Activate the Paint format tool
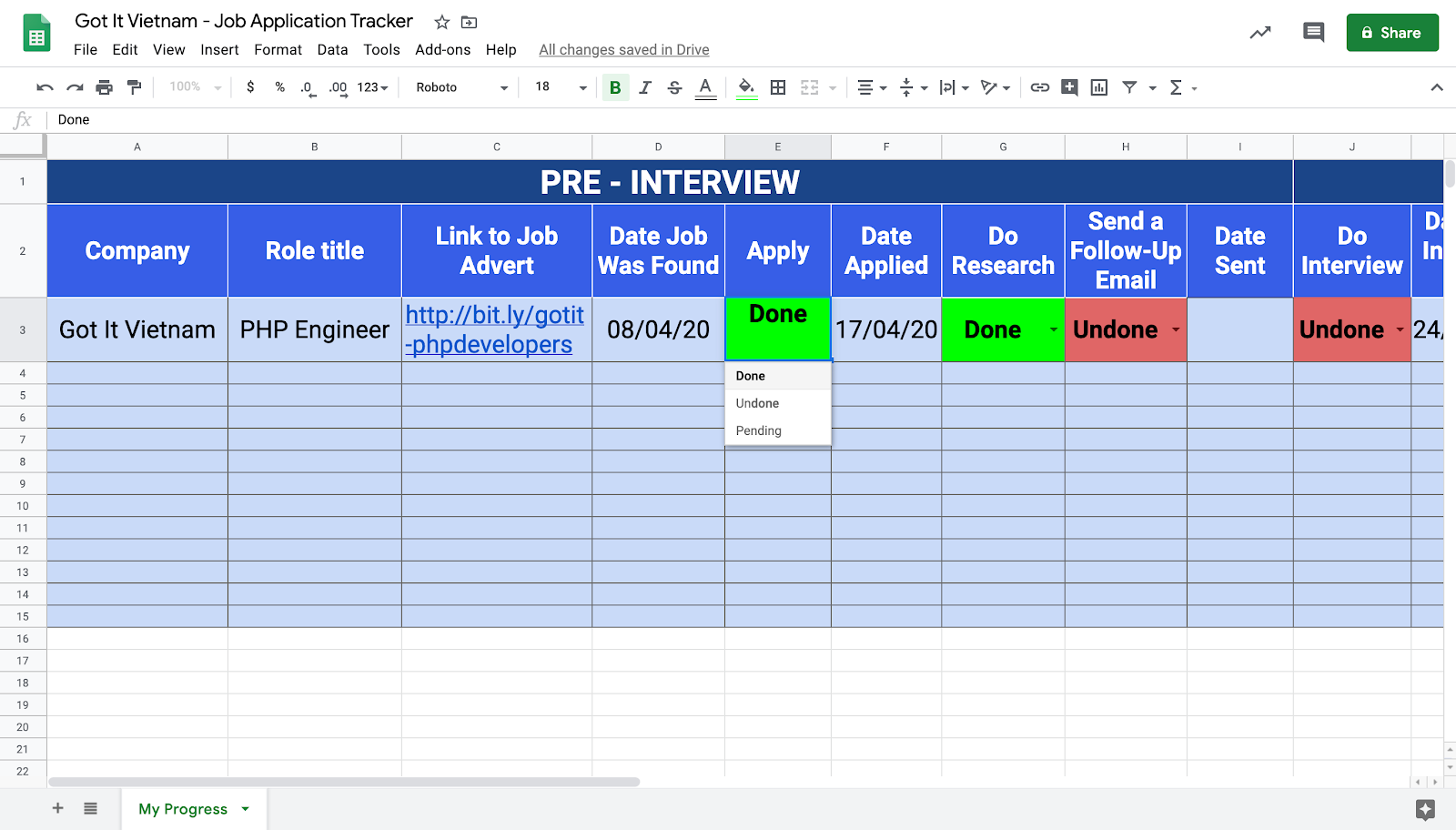The image size is (1456, 830). click(x=135, y=87)
